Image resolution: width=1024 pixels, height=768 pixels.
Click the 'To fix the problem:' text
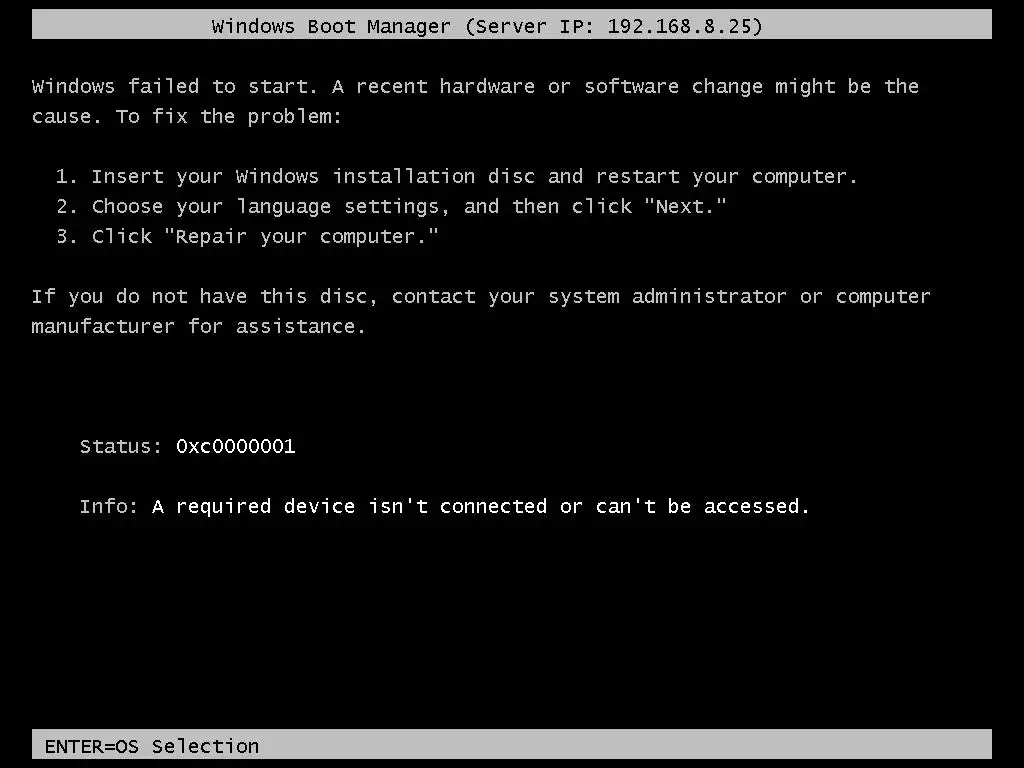click(229, 116)
